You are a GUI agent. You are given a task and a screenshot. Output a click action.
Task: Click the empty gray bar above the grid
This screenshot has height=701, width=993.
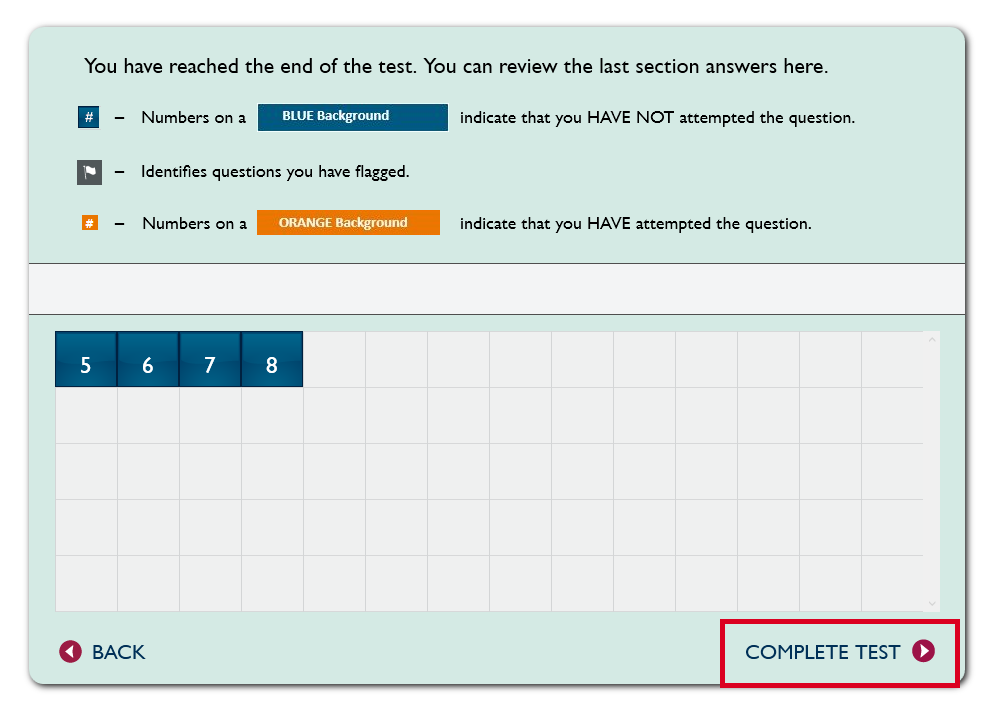tap(497, 289)
